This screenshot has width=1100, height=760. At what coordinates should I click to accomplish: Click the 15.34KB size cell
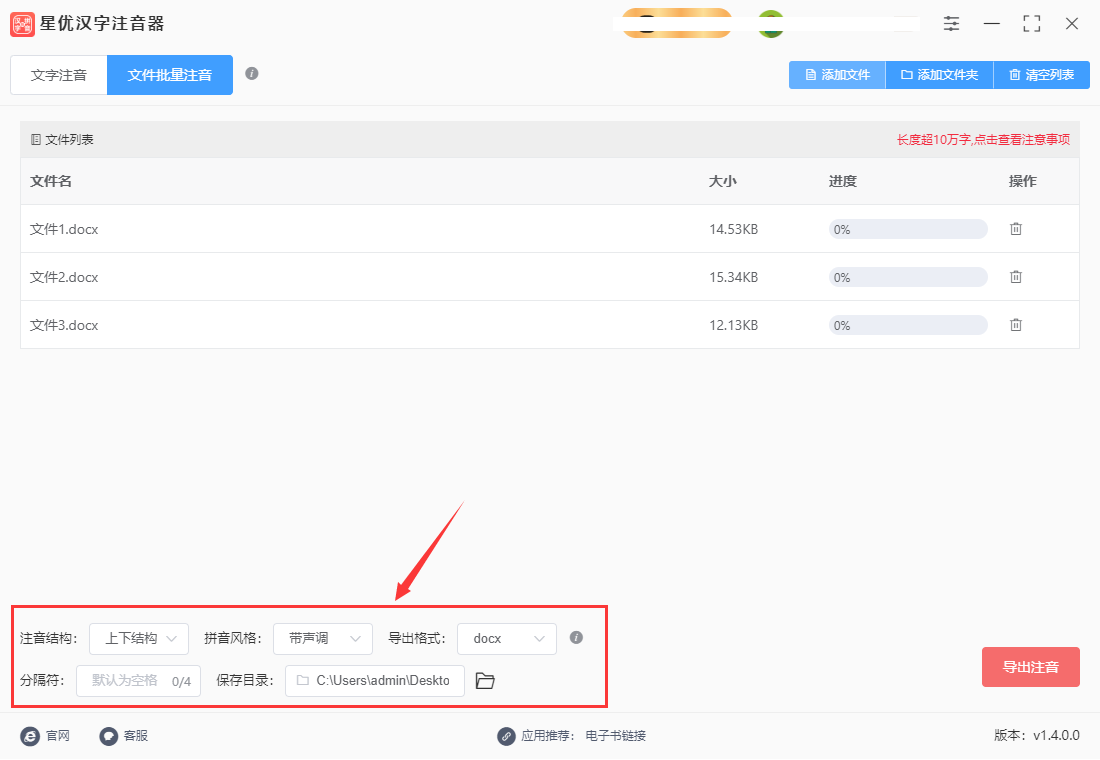pos(733,277)
